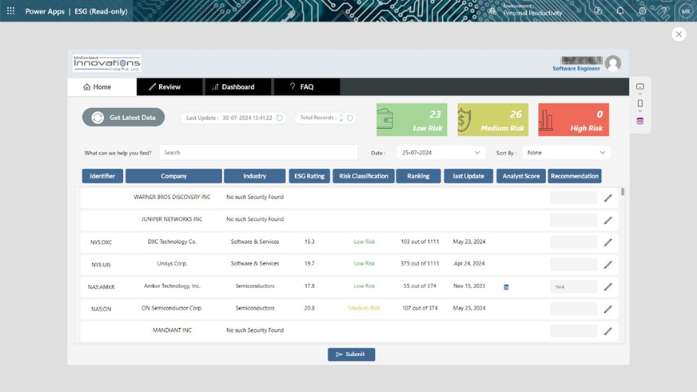Refresh icon next to Total Records
This screenshot has width=697, height=392.
tap(350, 118)
